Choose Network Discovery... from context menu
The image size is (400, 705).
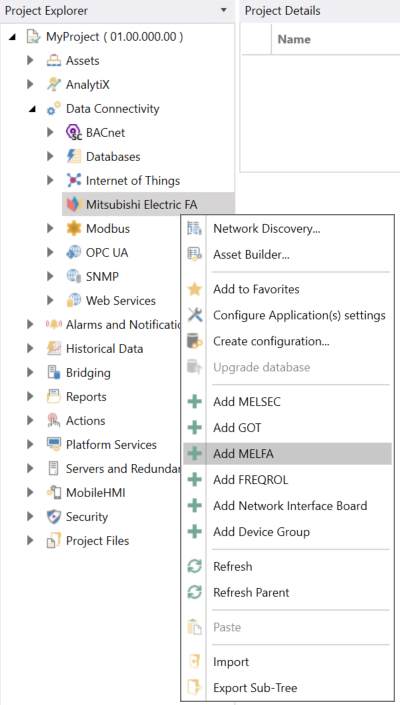tap(288, 228)
